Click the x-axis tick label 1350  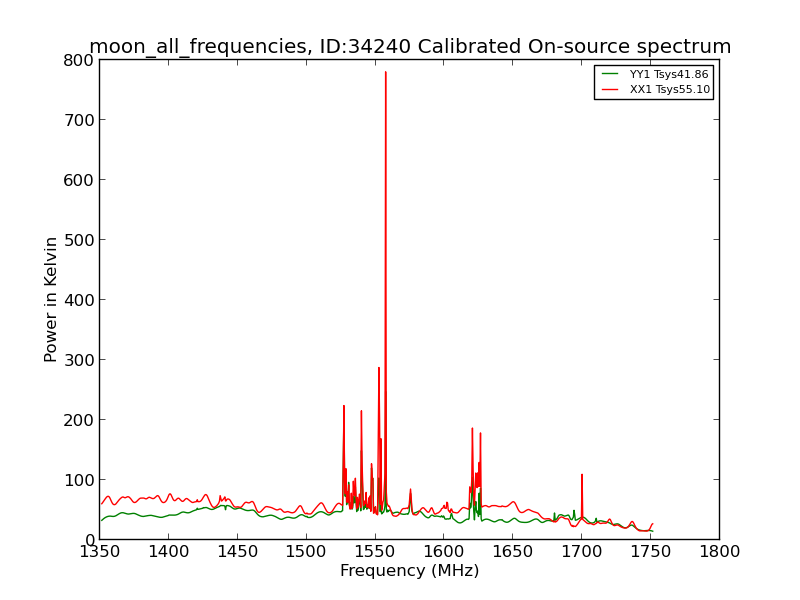click(99, 552)
